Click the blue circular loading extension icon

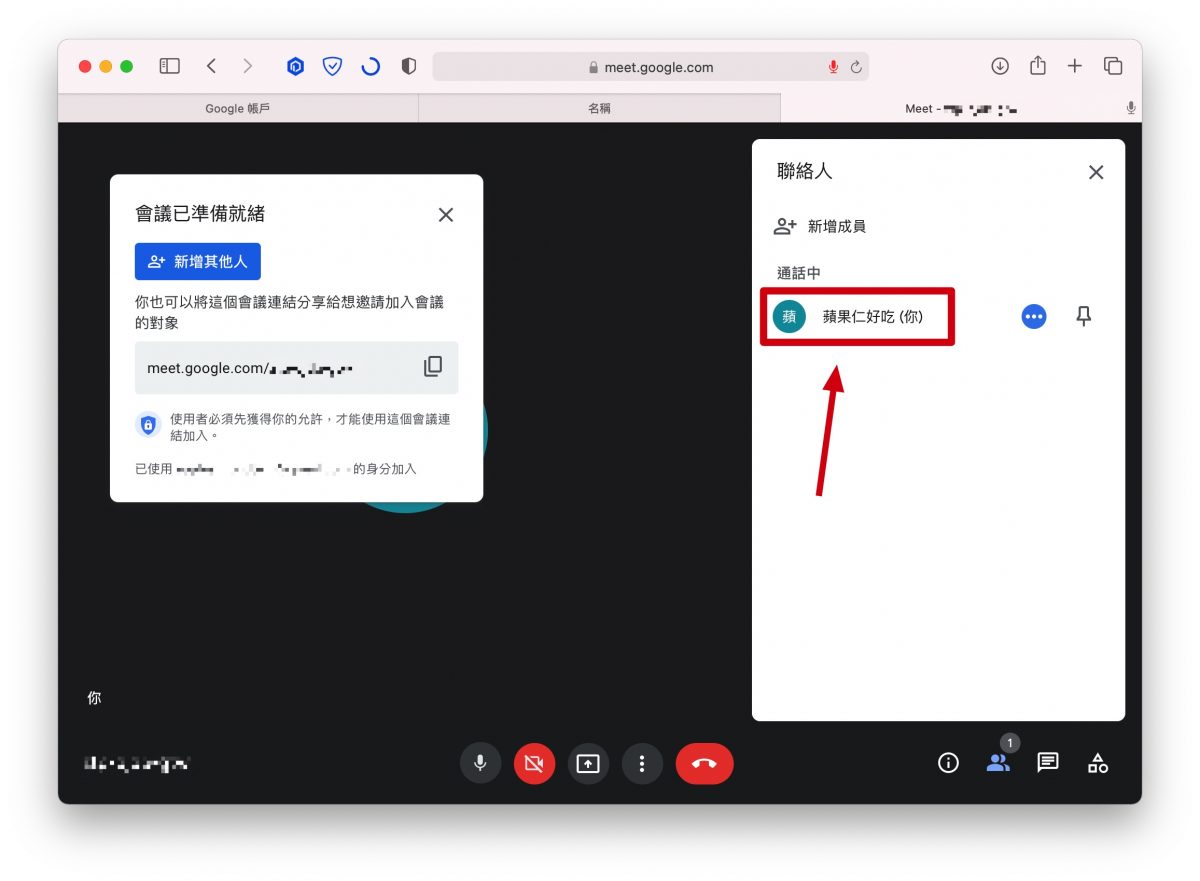tap(370, 66)
